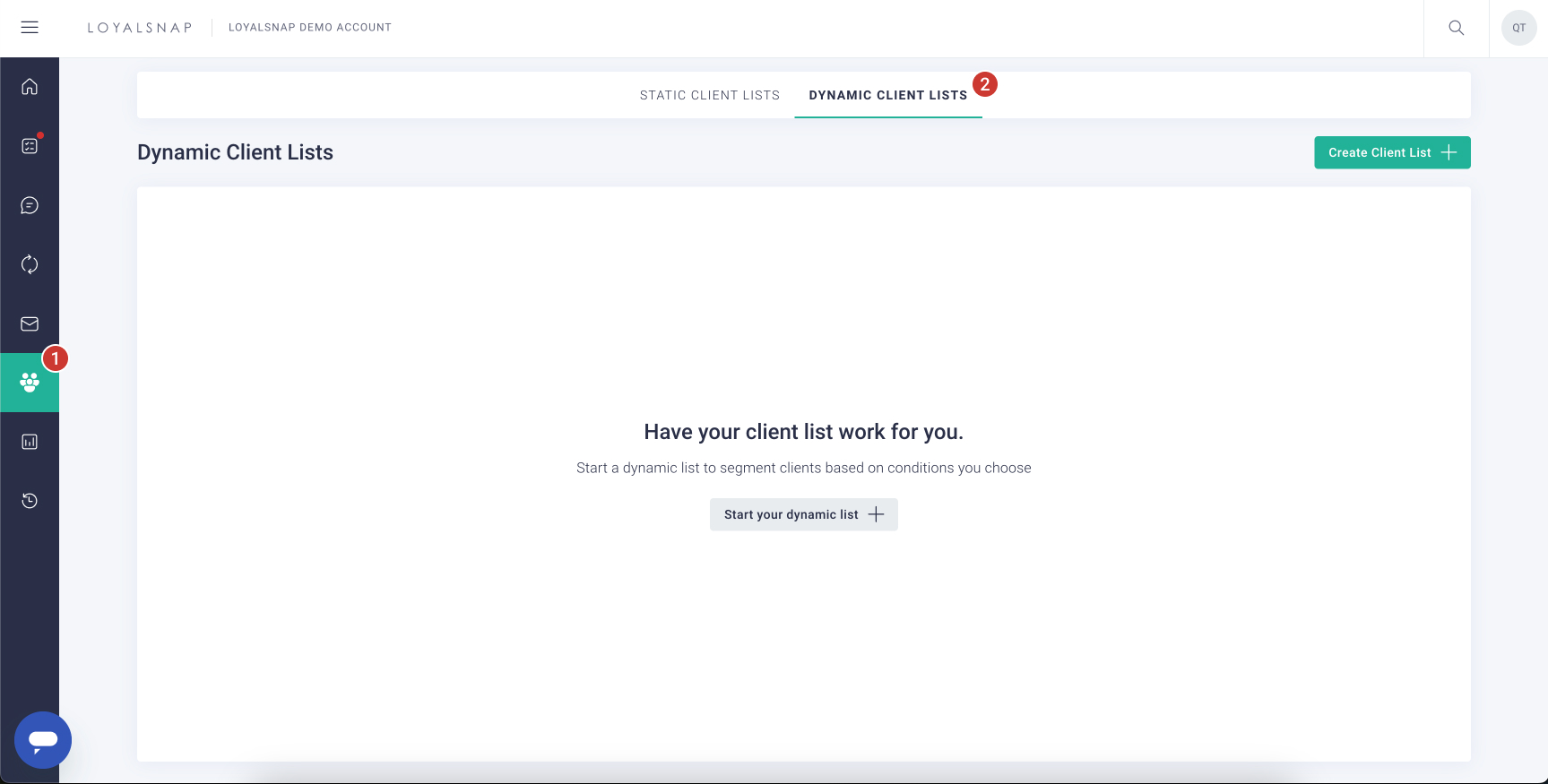Click the search magnifier icon
1548x784 pixels.
1457,28
